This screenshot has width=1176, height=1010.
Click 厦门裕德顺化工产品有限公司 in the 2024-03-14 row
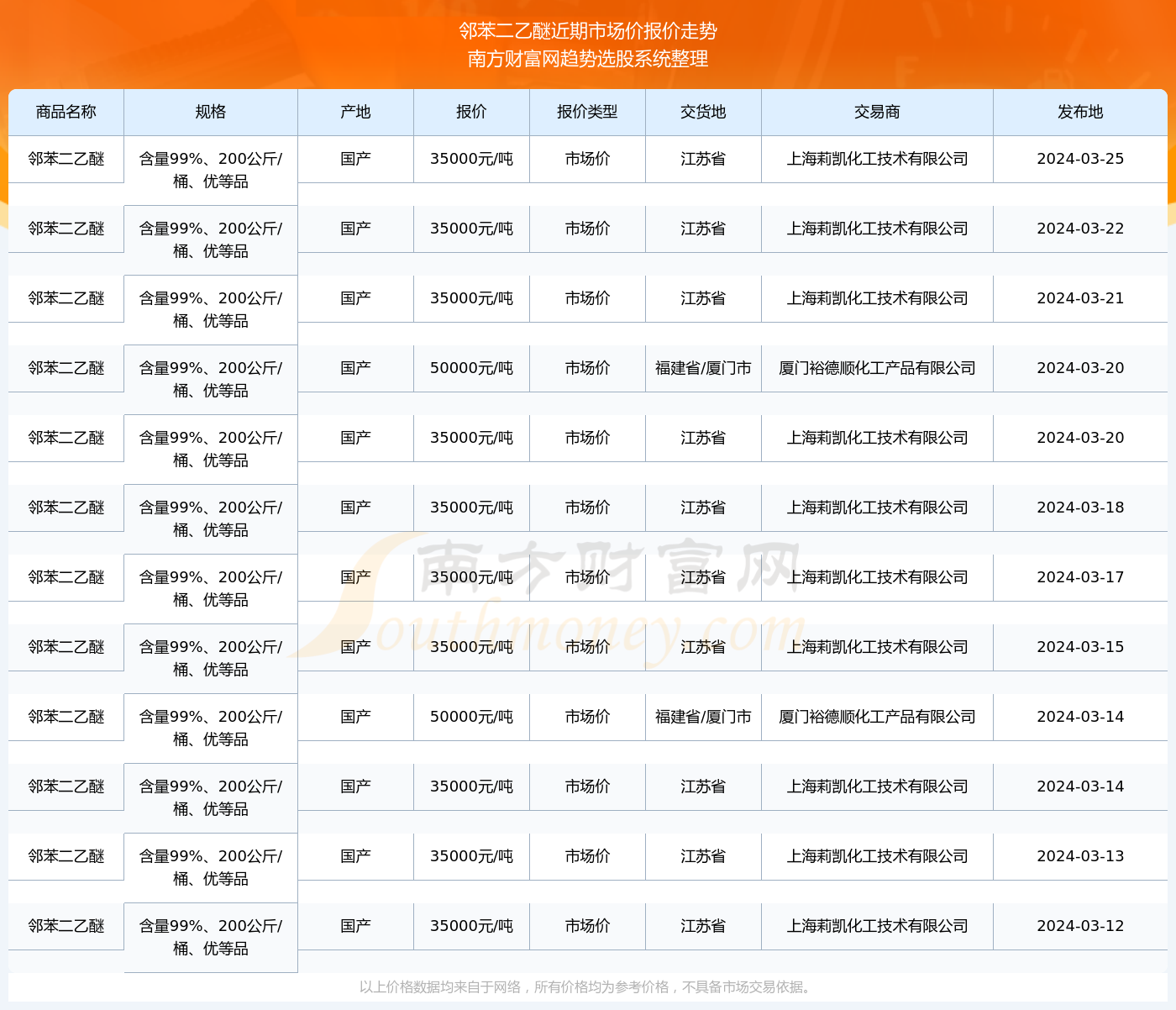878,717
